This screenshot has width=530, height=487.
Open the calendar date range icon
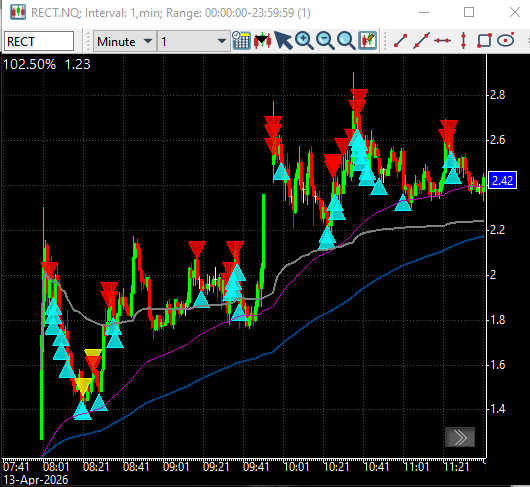[x=241, y=41]
